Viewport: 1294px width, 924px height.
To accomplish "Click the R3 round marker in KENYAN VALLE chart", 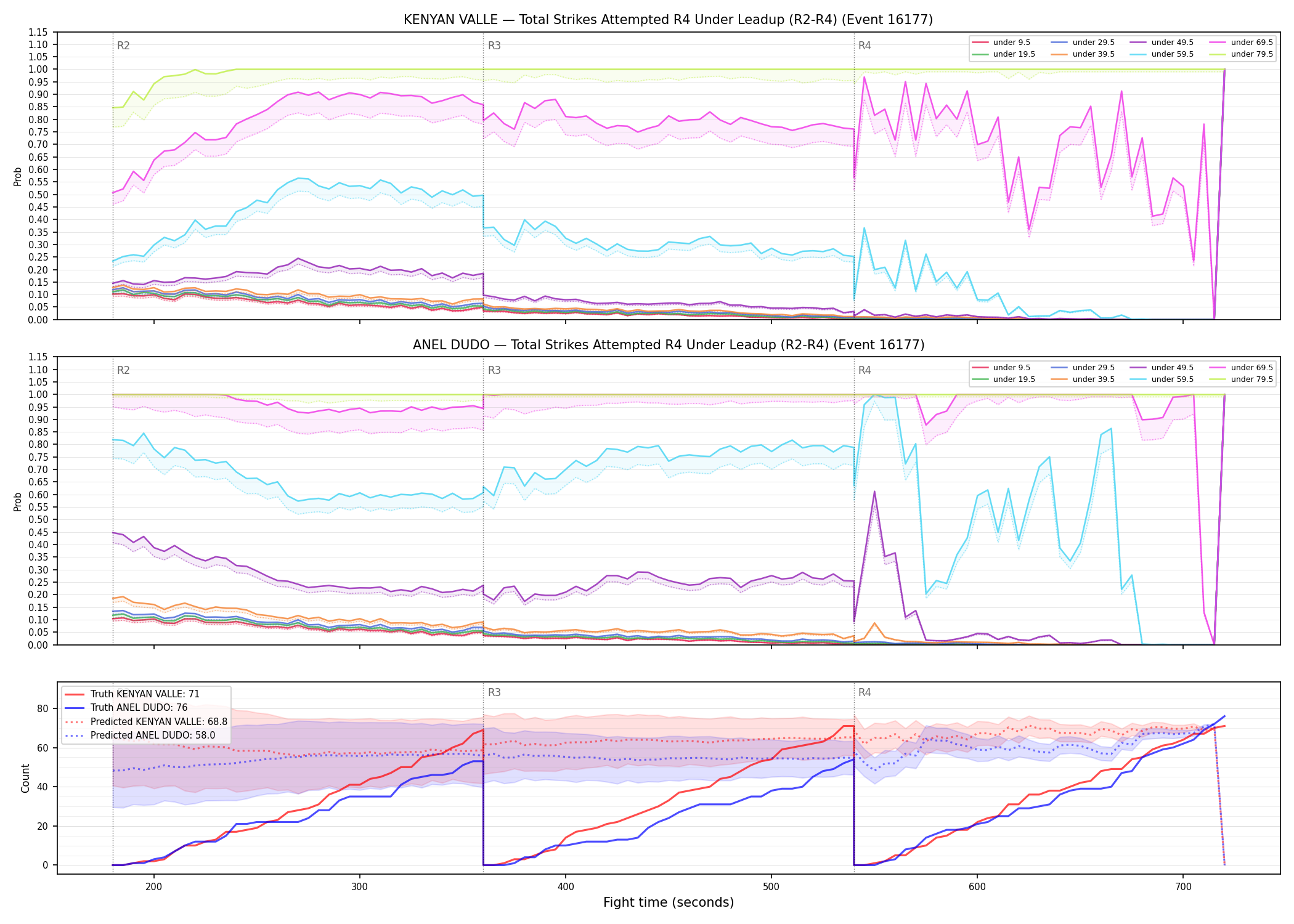I will [x=494, y=46].
